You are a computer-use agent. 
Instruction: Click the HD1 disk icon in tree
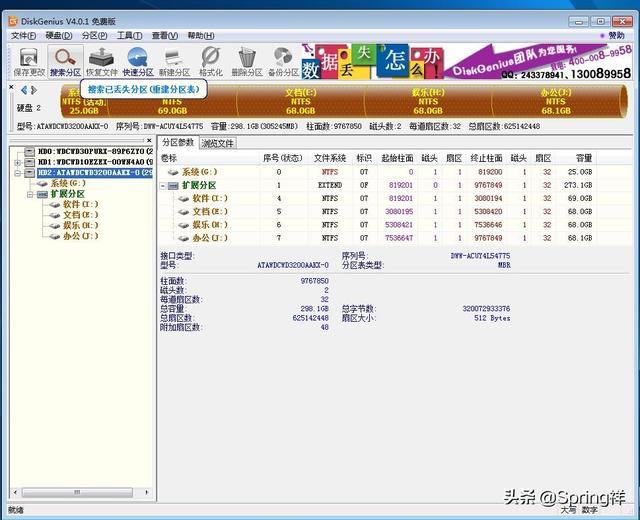[29, 162]
